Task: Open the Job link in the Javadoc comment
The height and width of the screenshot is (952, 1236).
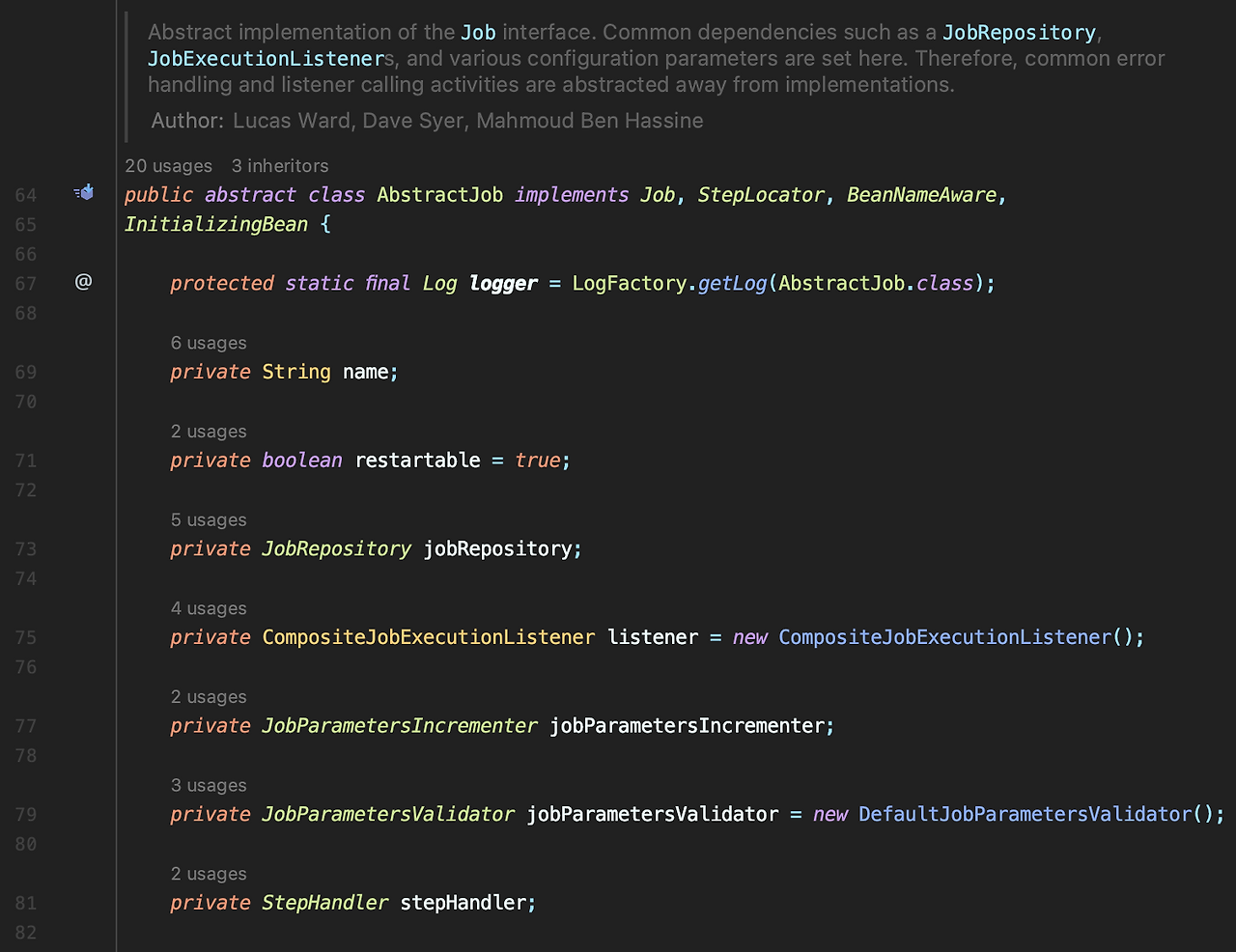Action: click(478, 32)
